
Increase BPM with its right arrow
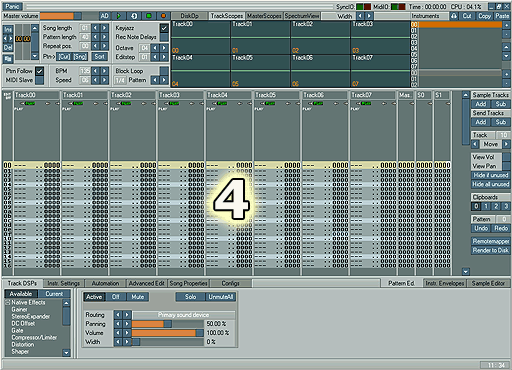coord(105,71)
